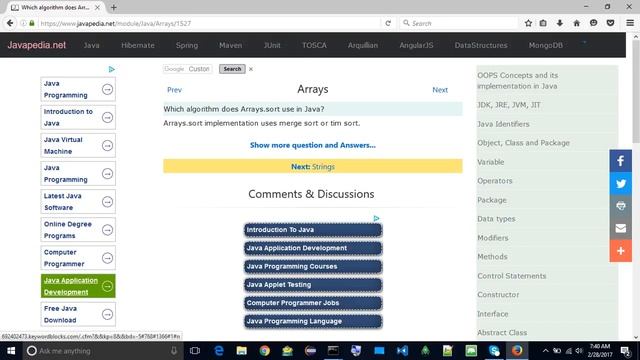The height and width of the screenshot is (360, 640).
Task: Open JDK, JRE, JVM, JIT topic
Action: [x=509, y=105]
